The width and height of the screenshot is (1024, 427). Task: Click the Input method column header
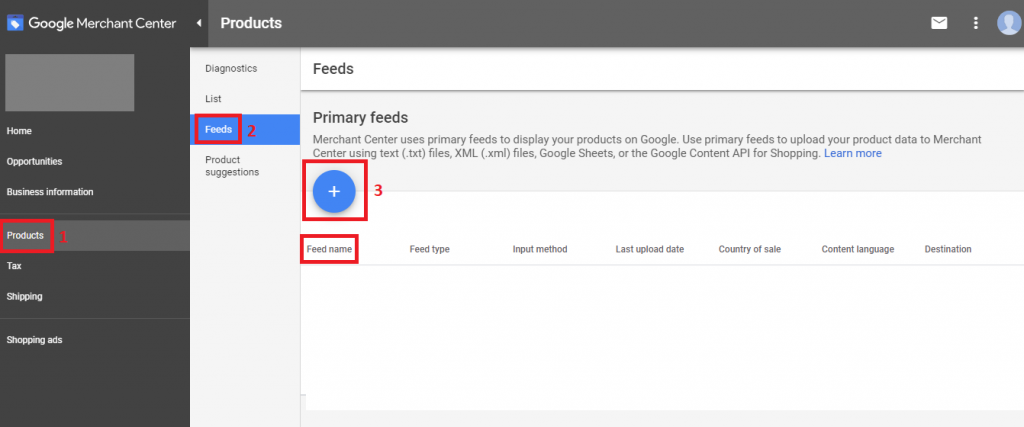click(540, 249)
